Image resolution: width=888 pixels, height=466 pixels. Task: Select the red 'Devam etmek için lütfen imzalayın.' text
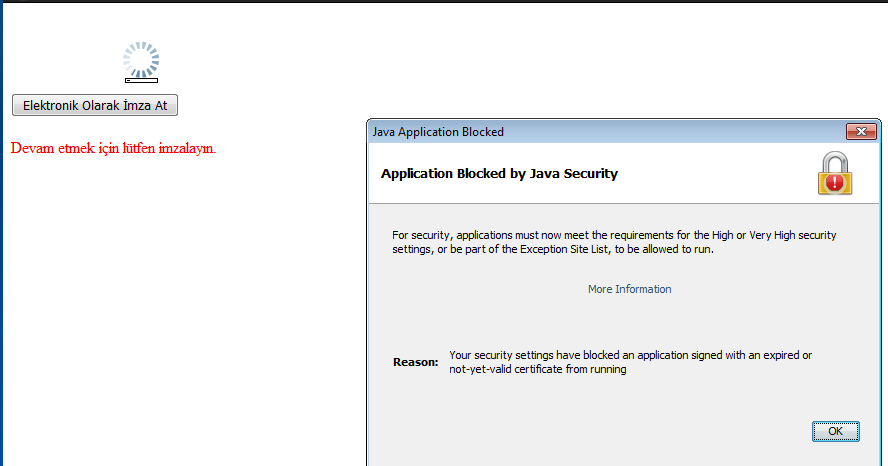coord(113,148)
